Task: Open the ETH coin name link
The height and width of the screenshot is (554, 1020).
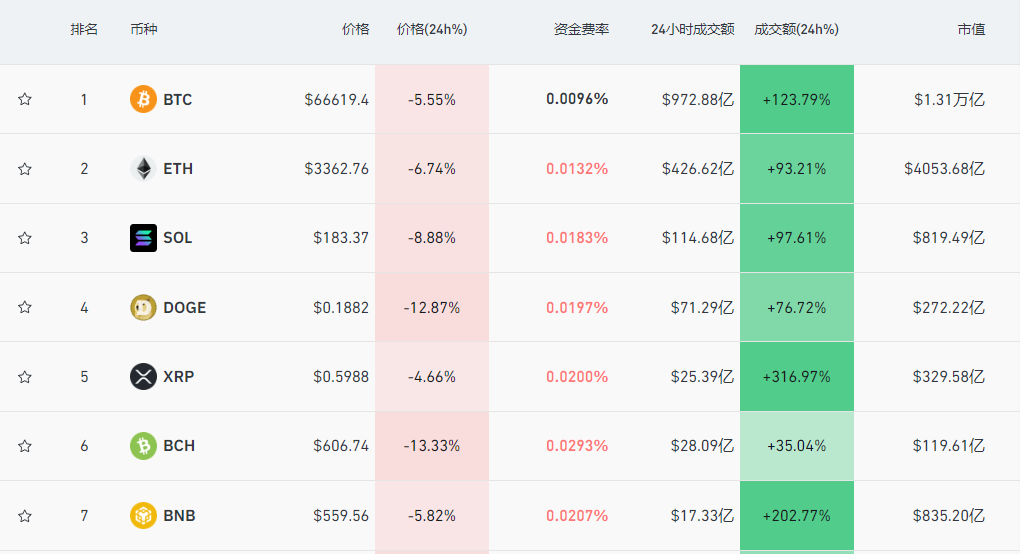Action: coord(178,169)
